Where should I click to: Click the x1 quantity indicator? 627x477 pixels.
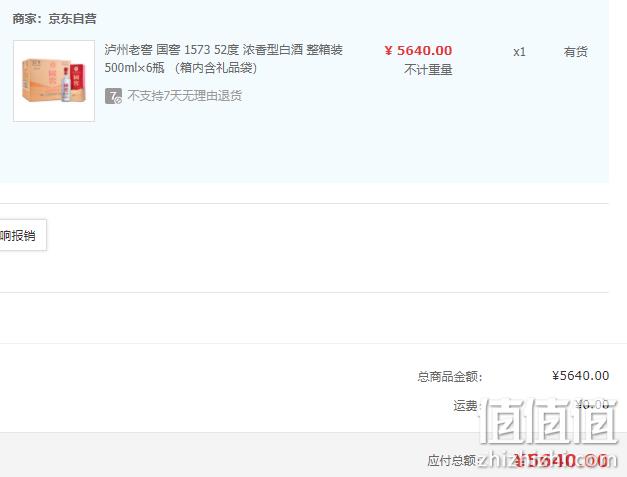point(519,52)
